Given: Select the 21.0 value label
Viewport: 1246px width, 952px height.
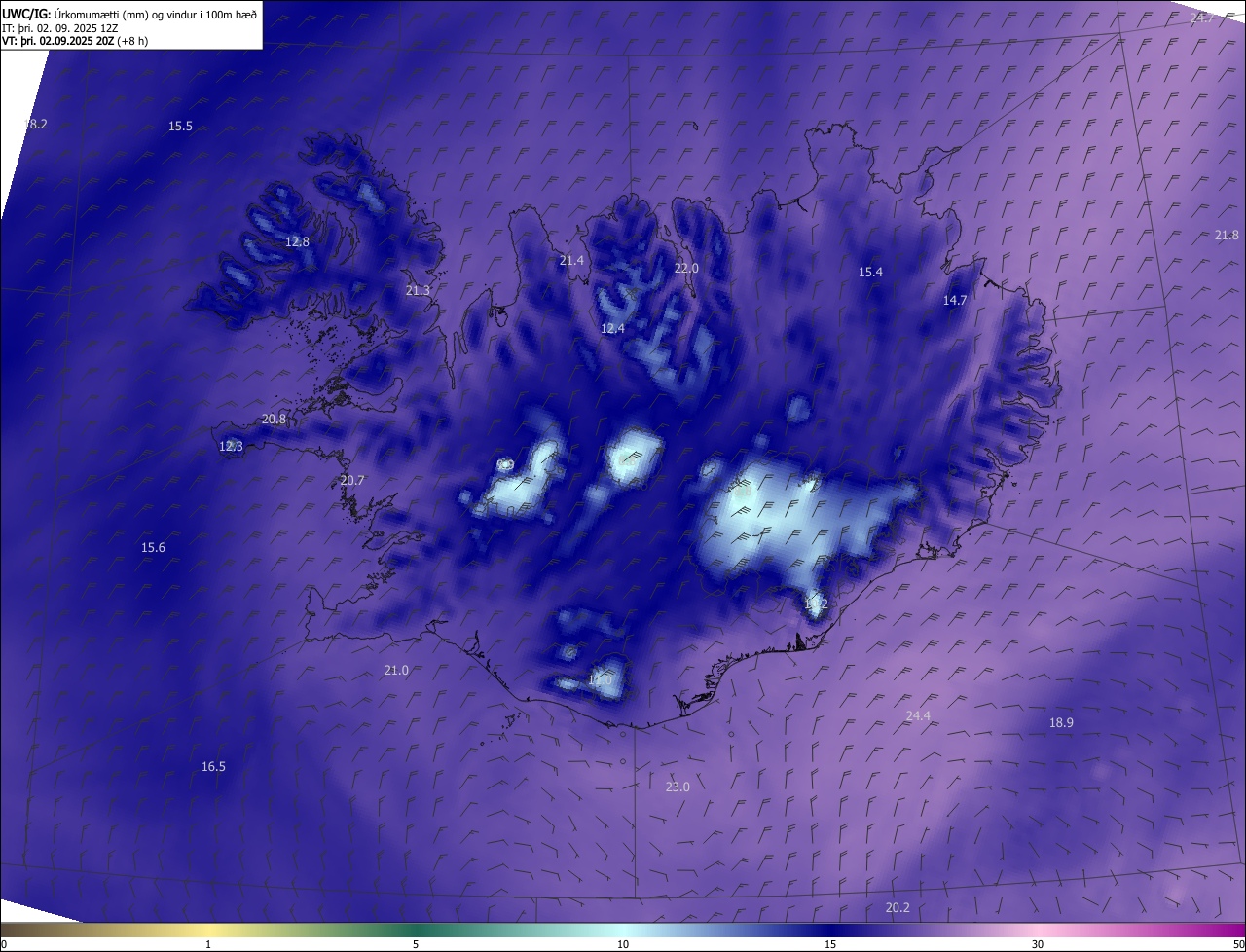Looking at the screenshot, I should point(396,671).
